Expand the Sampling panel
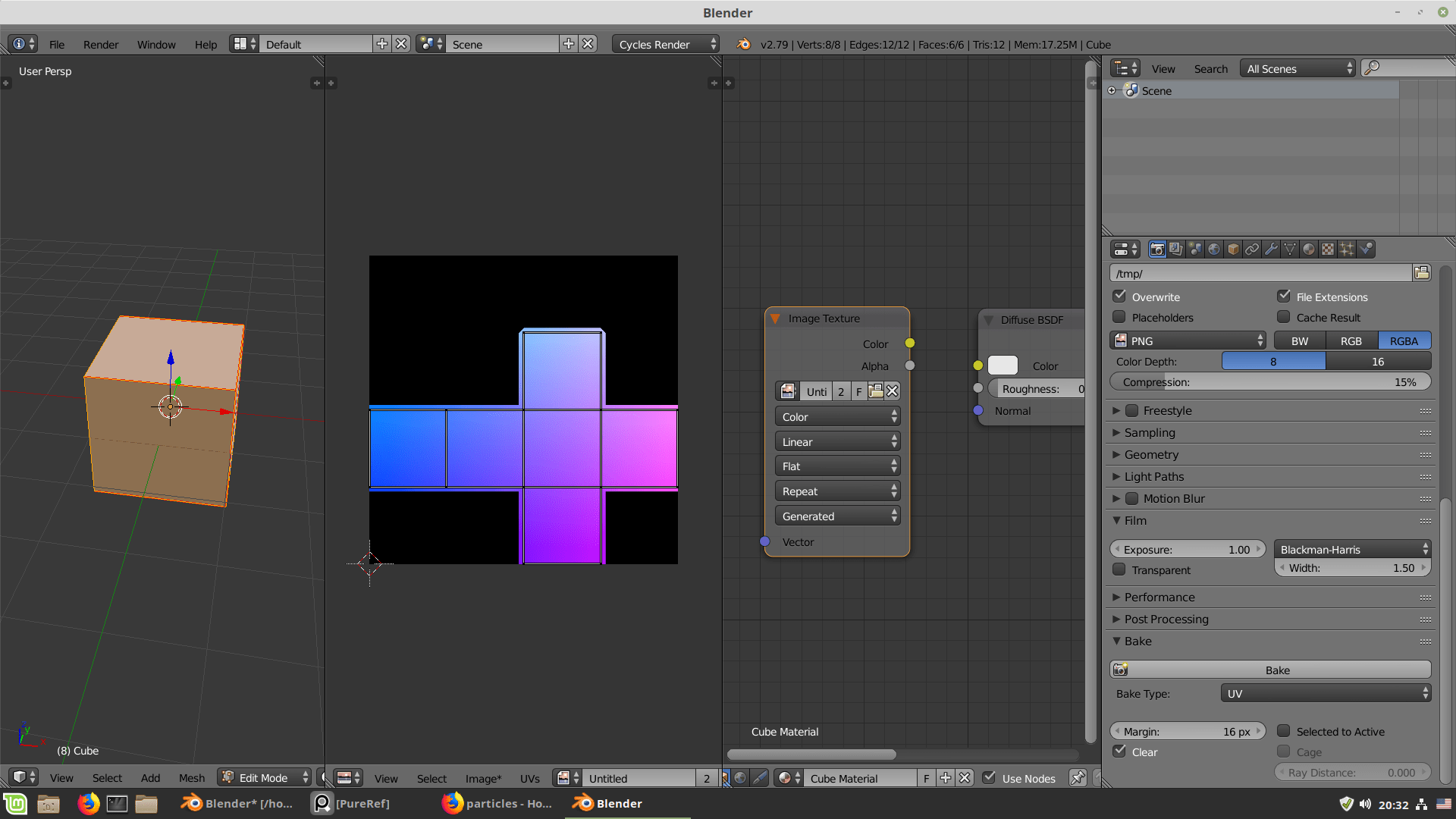 (1150, 432)
